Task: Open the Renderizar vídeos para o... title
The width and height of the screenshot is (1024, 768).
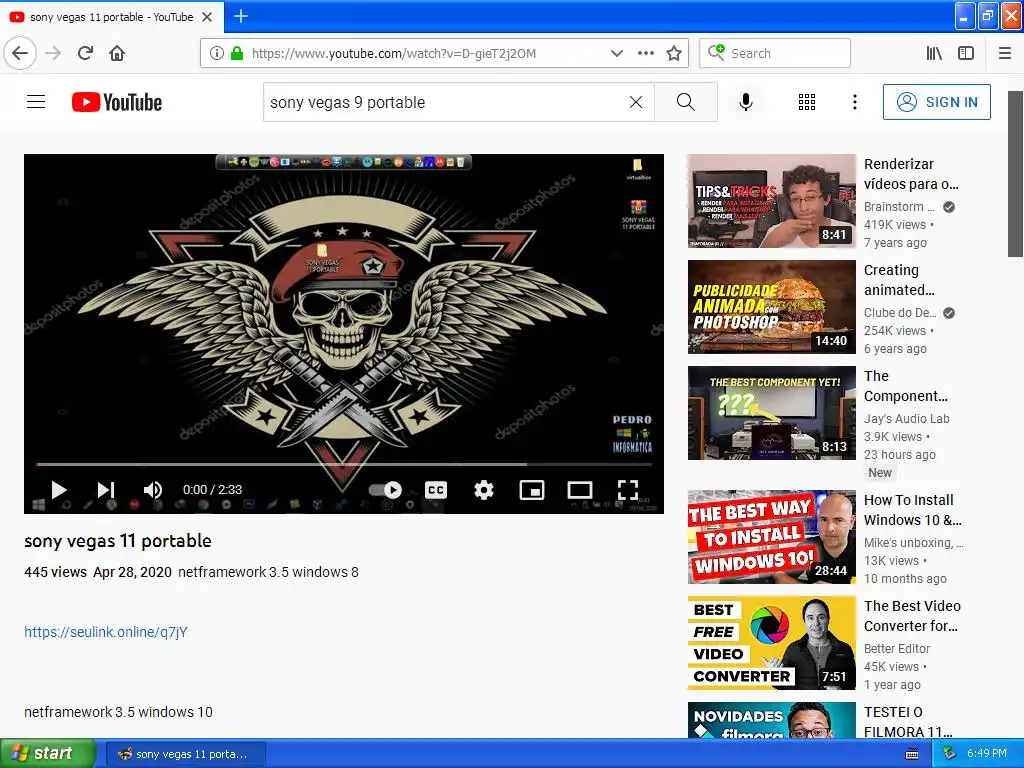Action: (911, 174)
